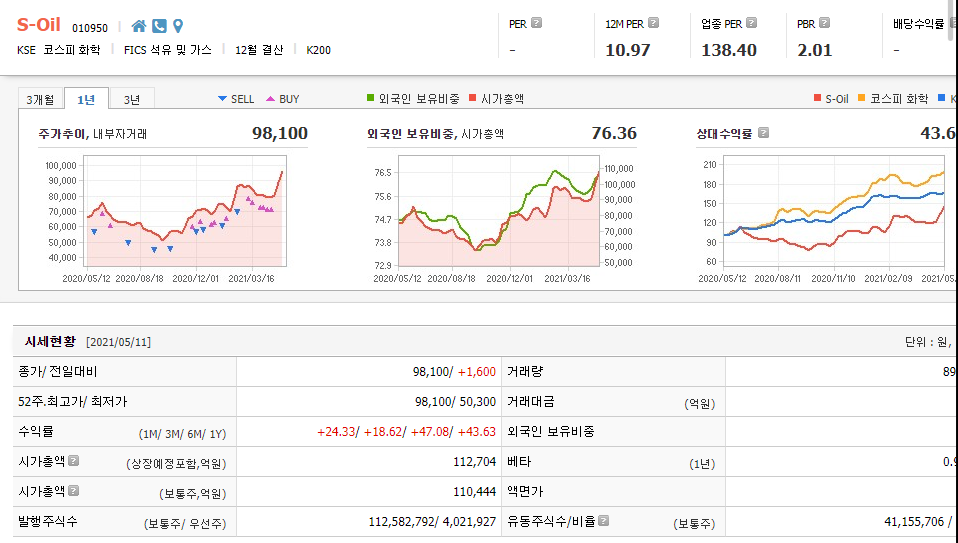Click the FICS 석유 및 가스 label
This screenshot has width=958, height=543.
pos(167,50)
